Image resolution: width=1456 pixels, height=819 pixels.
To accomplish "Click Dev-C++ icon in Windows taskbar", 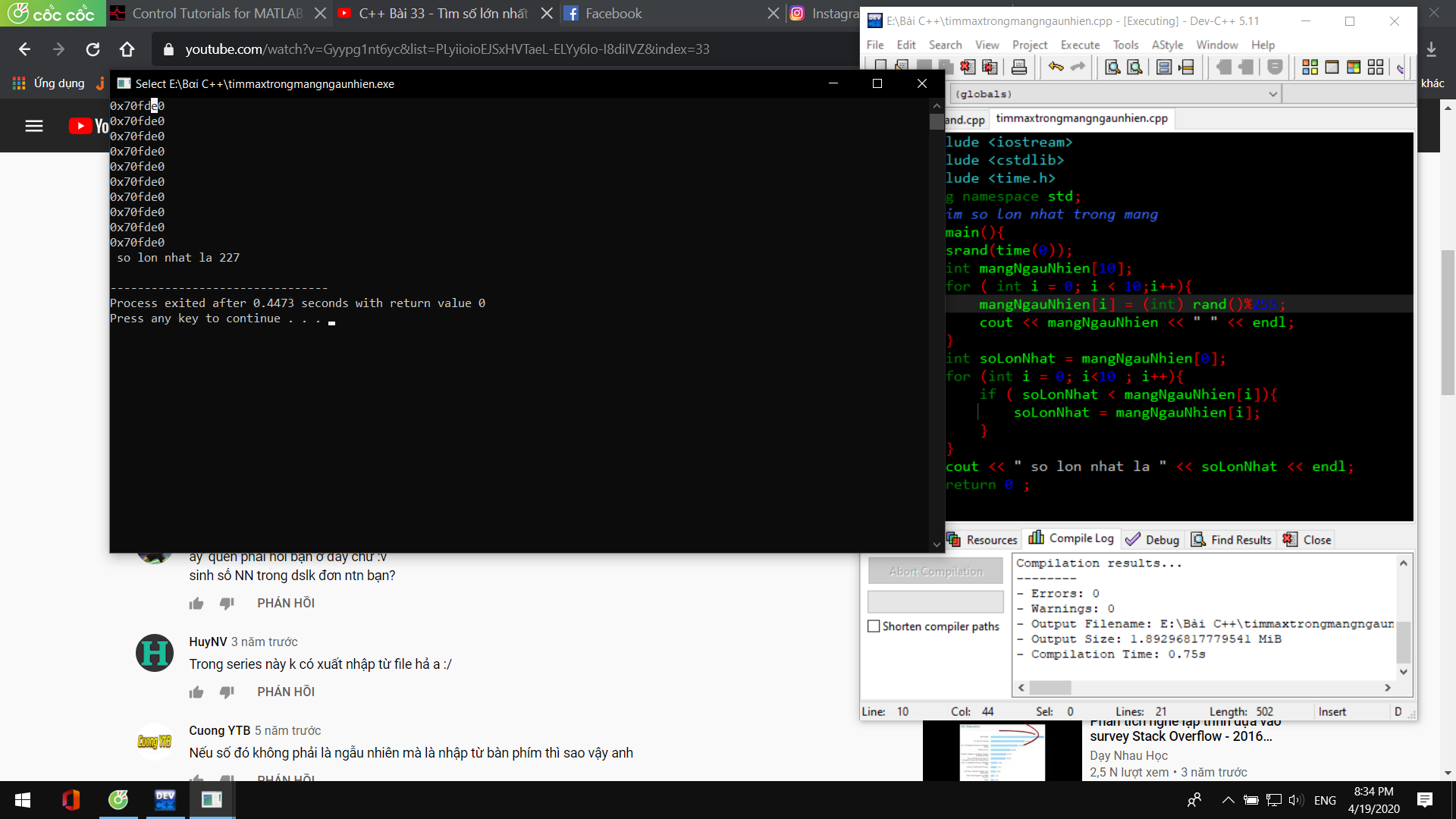I will point(165,800).
